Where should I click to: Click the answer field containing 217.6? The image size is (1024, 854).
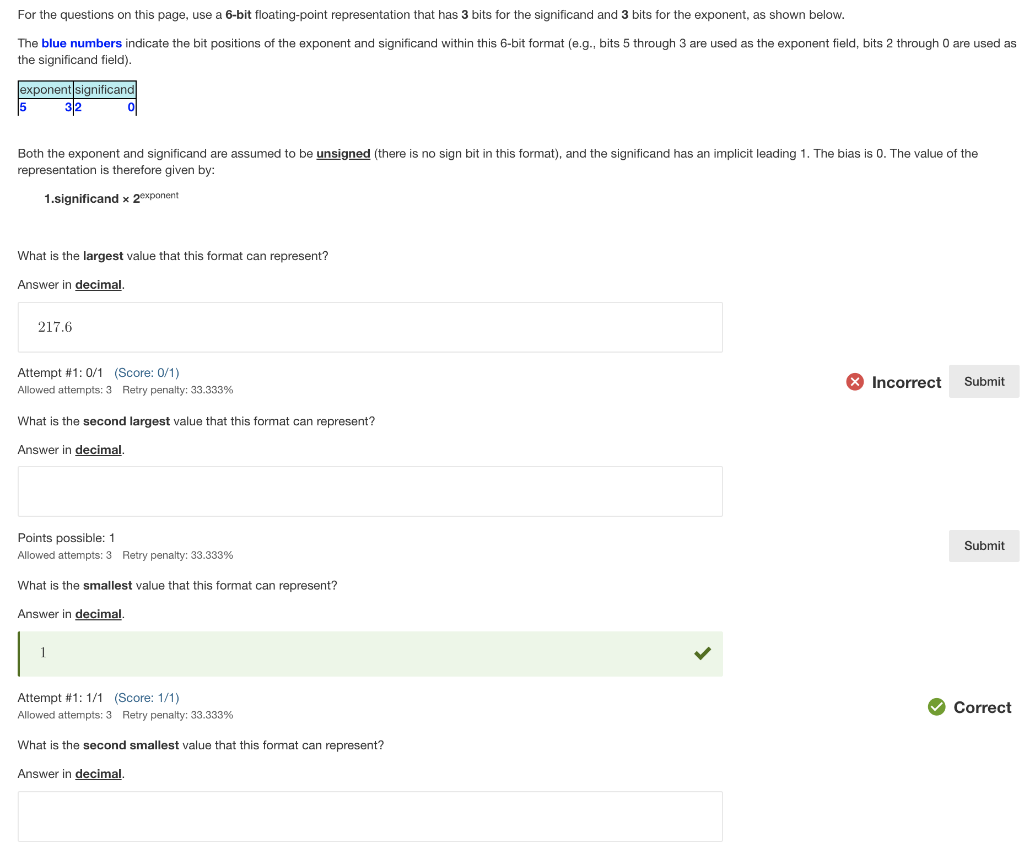click(x=370, y=327)
